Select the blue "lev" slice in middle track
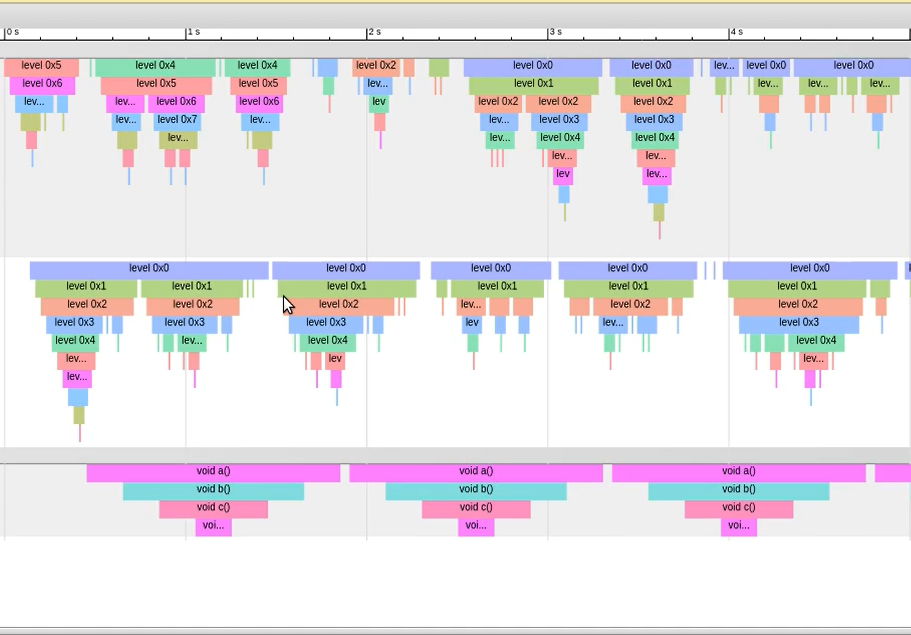 472,324
